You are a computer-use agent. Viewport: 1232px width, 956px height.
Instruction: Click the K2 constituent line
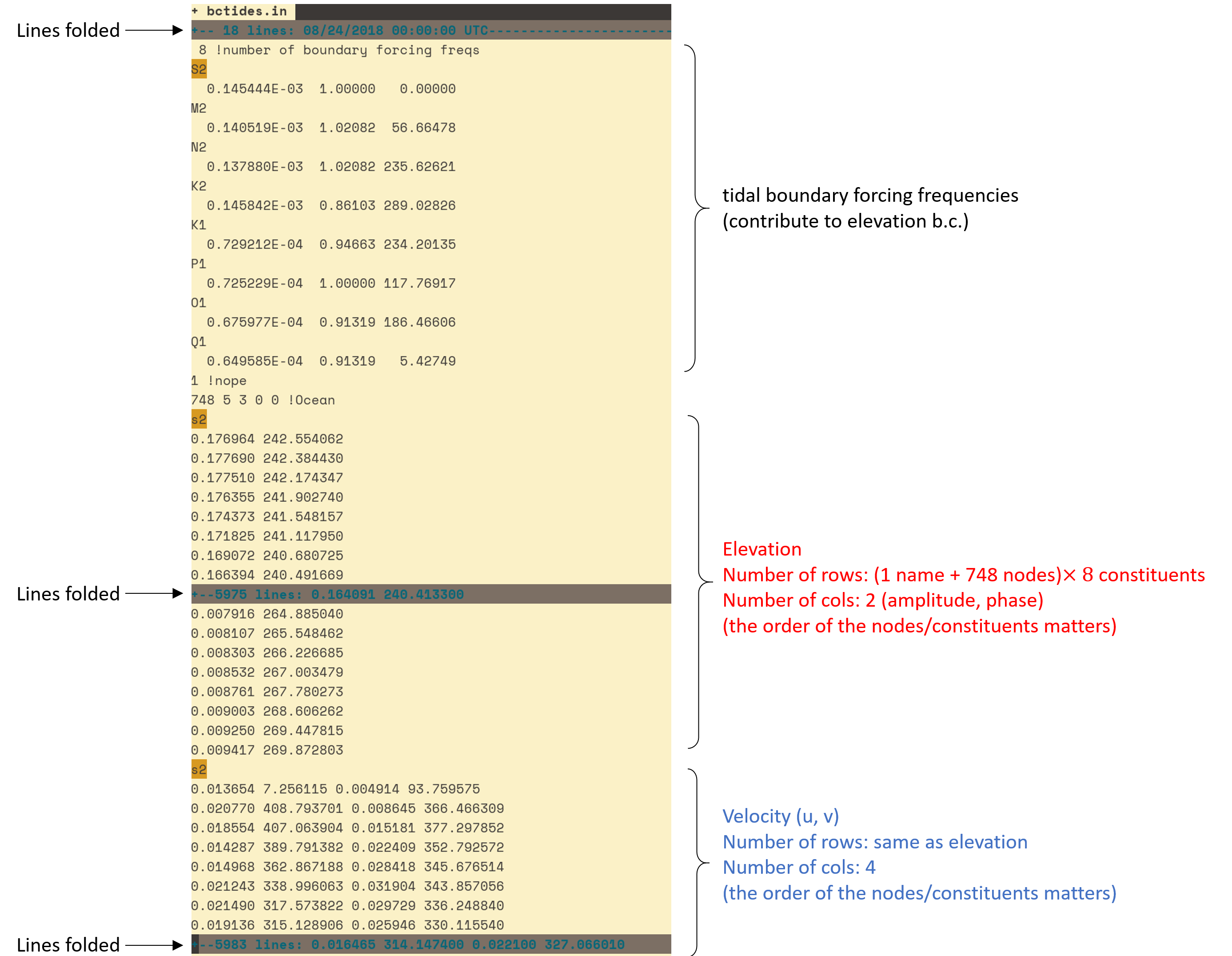[199, 186]
